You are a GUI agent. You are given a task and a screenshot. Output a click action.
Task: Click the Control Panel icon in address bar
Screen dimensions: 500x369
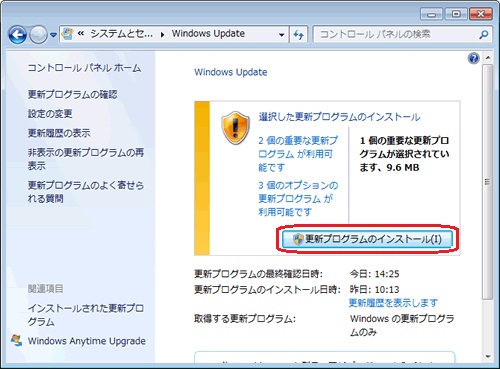pyautogui.click(x=68, y=34)
